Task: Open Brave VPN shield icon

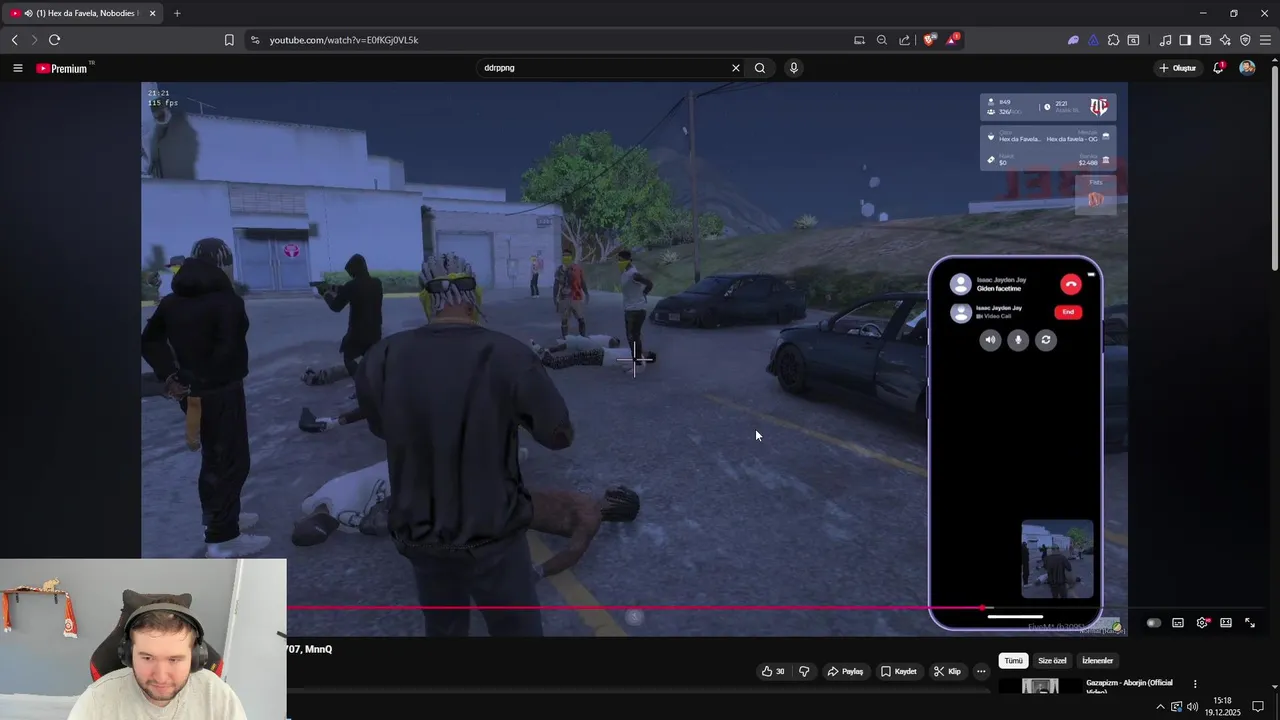Action: pyautogui.click(x=1245, y=40)
